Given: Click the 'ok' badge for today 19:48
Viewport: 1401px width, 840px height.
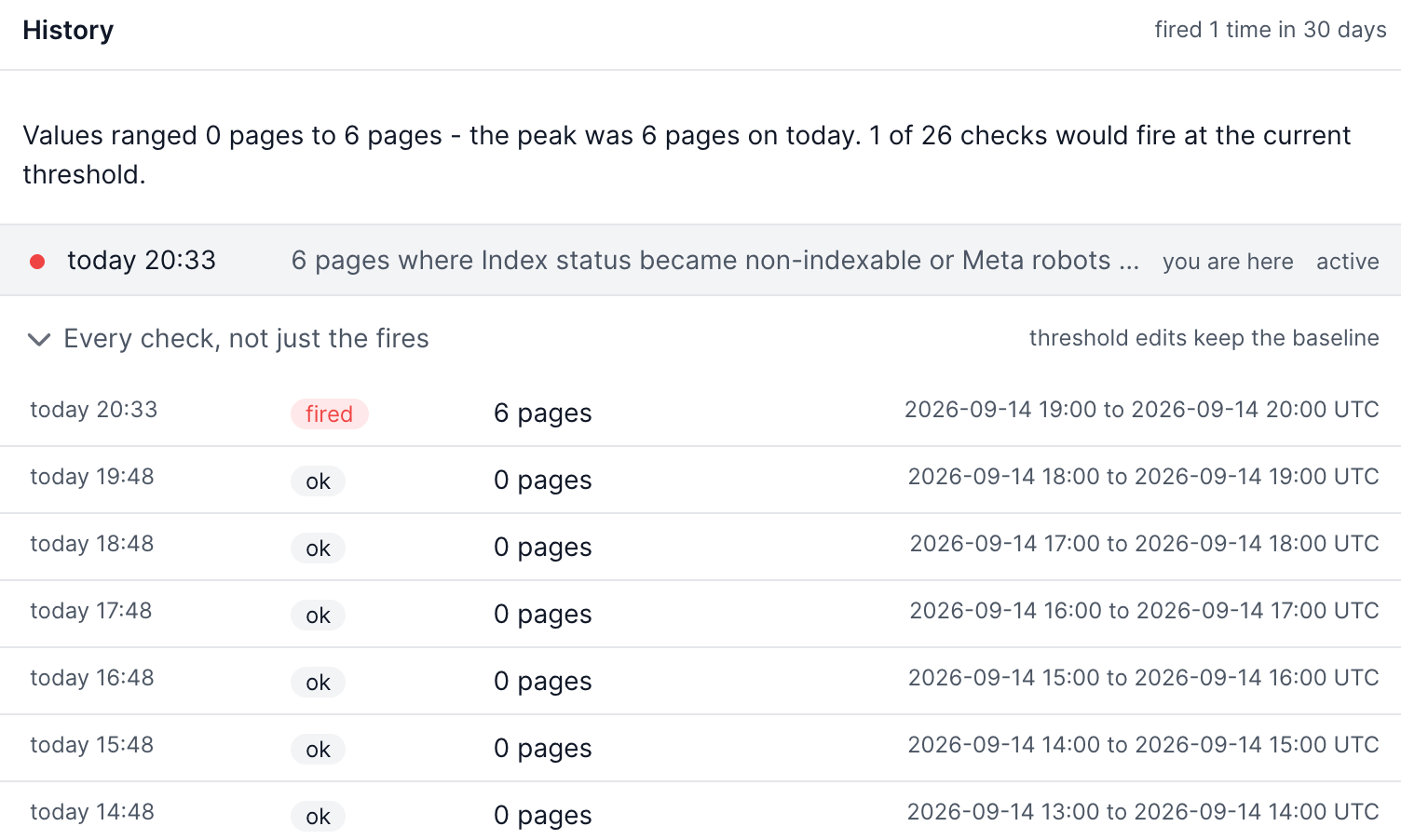Looking at the screenshot, I should tap(318, 481).
